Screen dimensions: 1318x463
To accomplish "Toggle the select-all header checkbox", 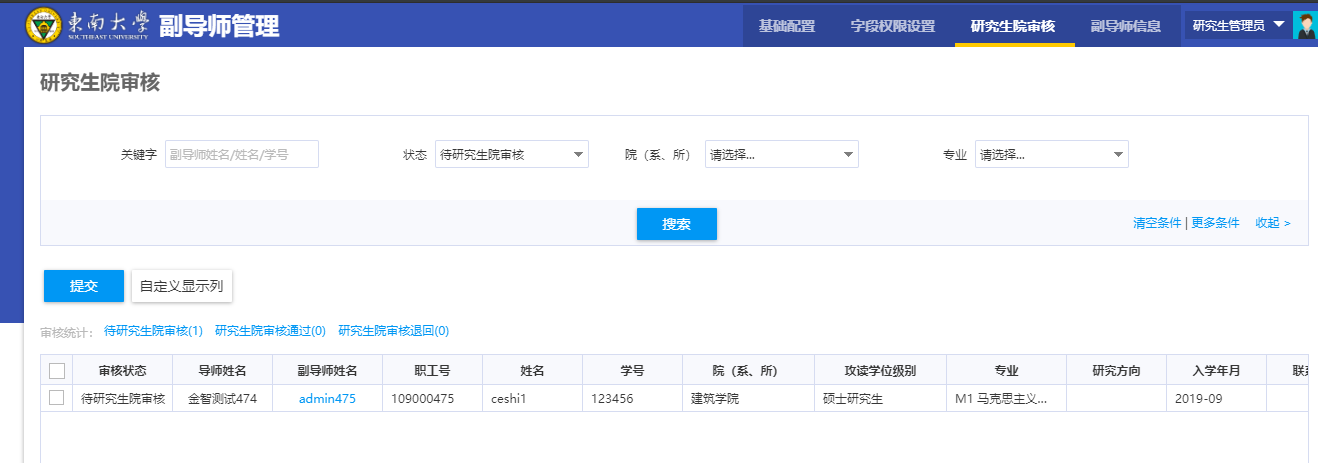I will 57,371.
